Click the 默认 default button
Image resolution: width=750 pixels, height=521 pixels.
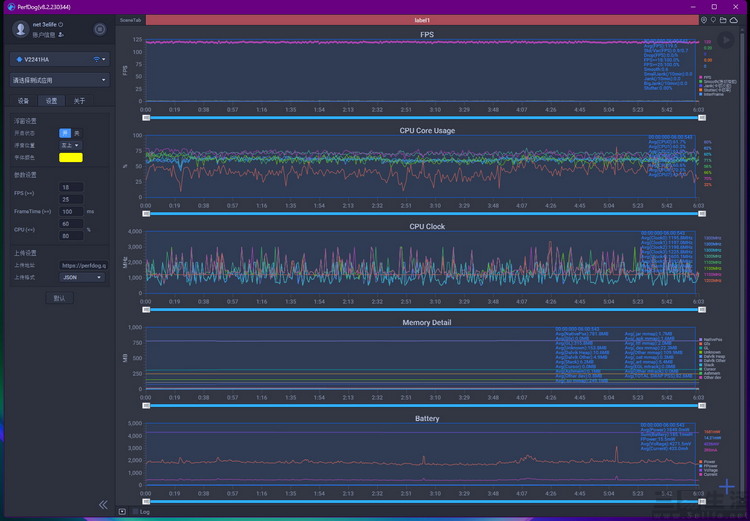click(x=59, y=298)
